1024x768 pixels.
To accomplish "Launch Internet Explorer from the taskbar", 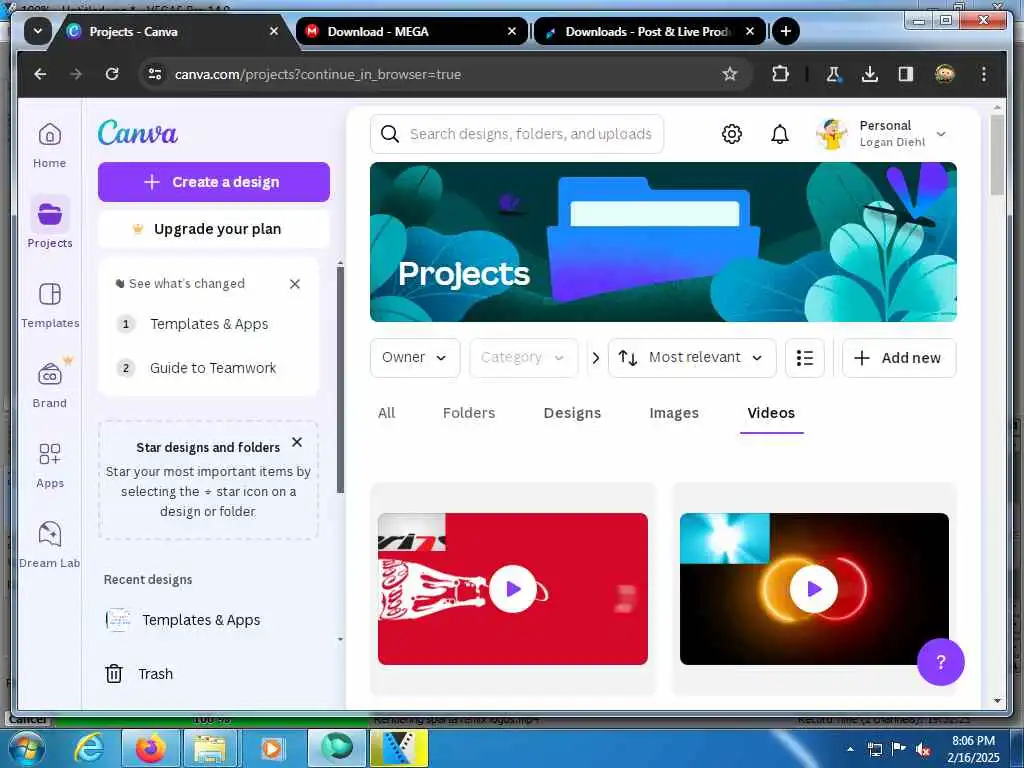I will 88,748.
